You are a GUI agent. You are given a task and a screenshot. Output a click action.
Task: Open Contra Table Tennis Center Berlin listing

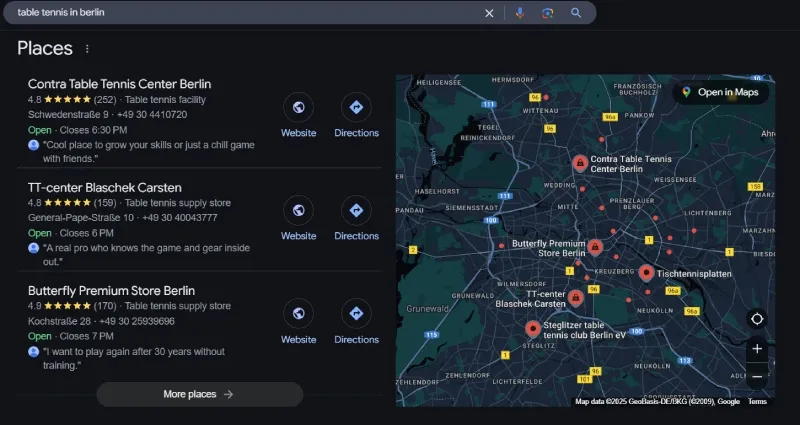pyautogui.click(x=119, y=84)
